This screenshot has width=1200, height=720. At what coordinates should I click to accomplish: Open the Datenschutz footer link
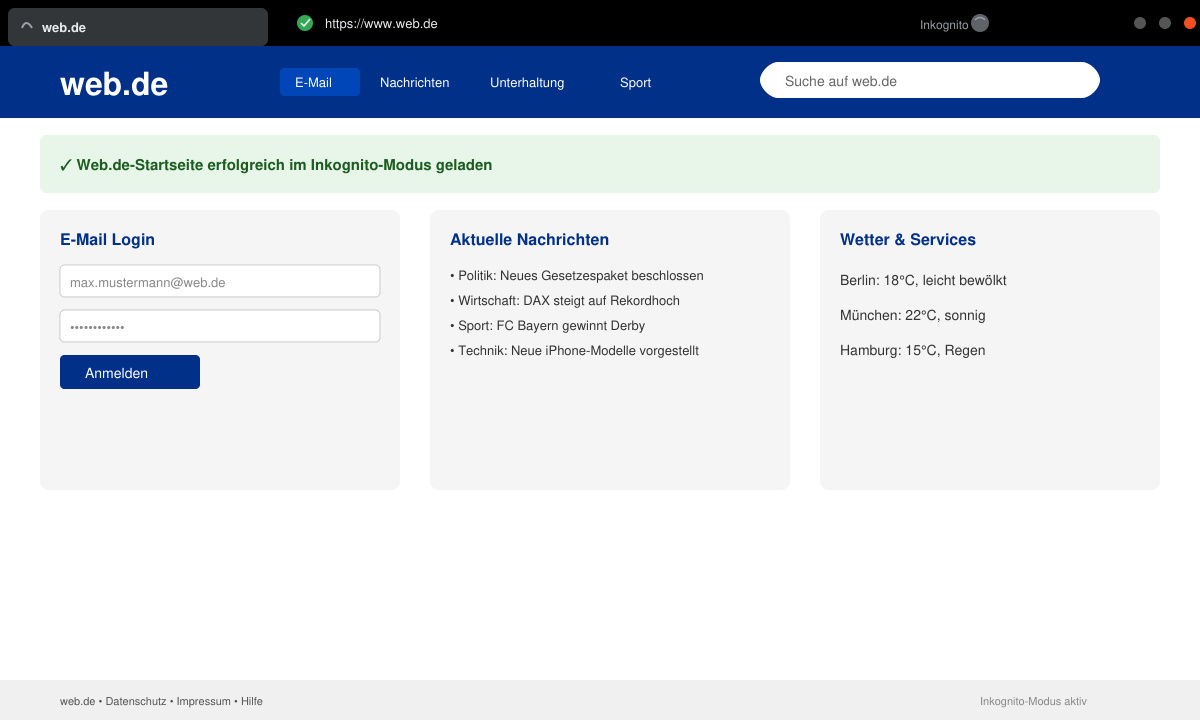[x=136, y=701]
